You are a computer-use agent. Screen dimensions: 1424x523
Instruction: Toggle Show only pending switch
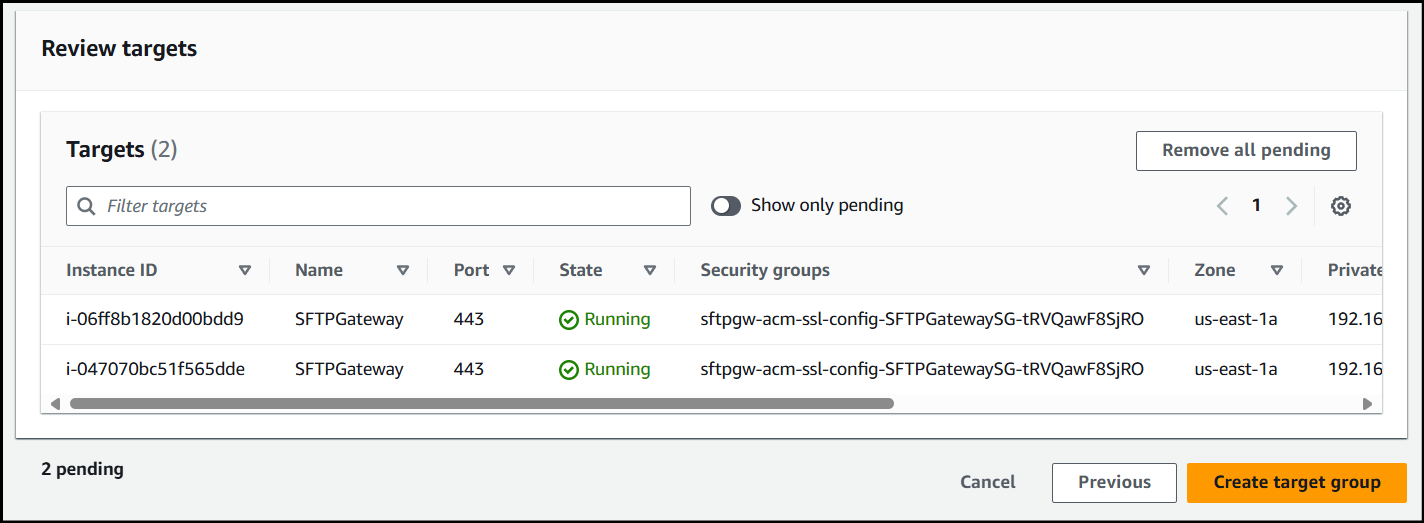coord(726,206)
